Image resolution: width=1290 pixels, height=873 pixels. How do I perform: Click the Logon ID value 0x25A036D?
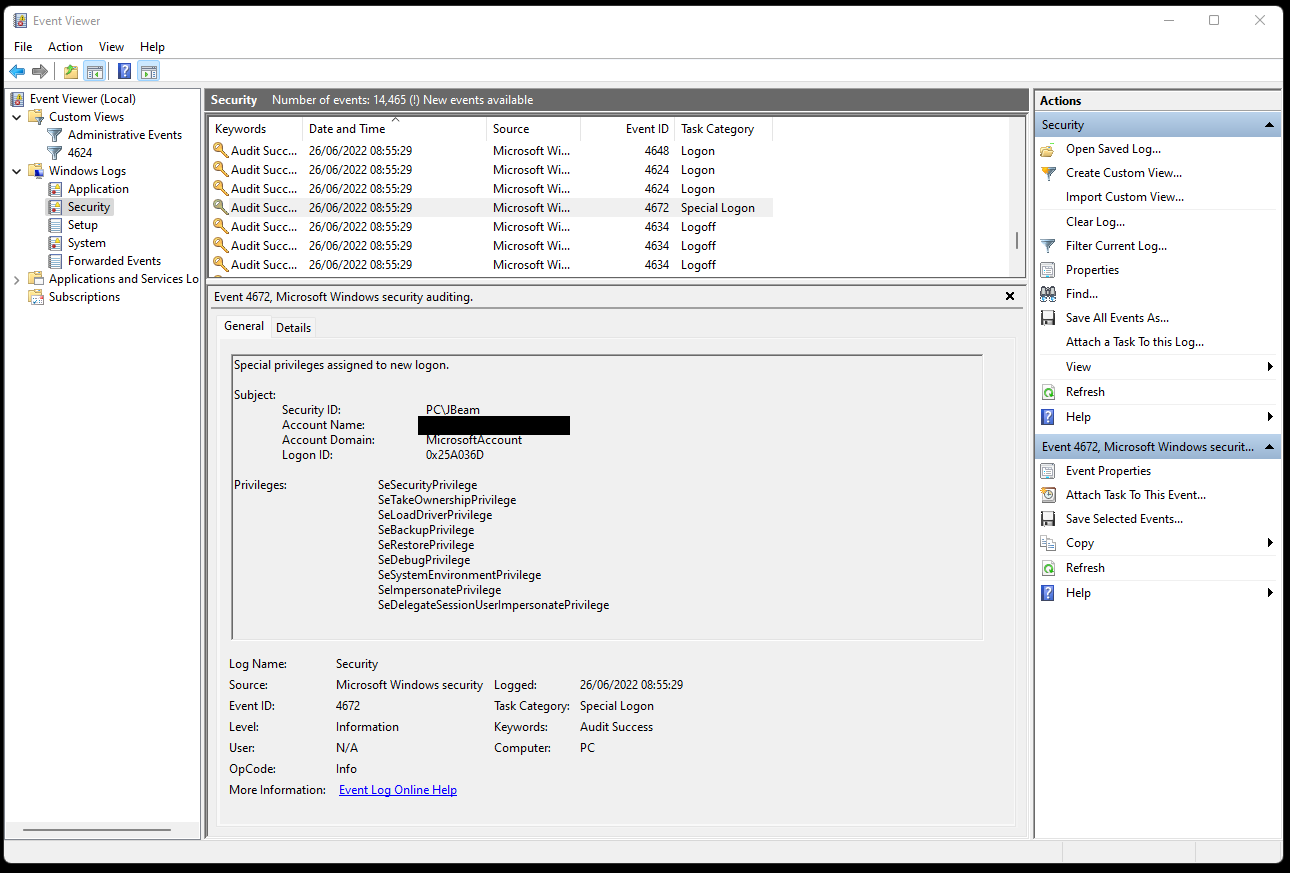(455, 455)
